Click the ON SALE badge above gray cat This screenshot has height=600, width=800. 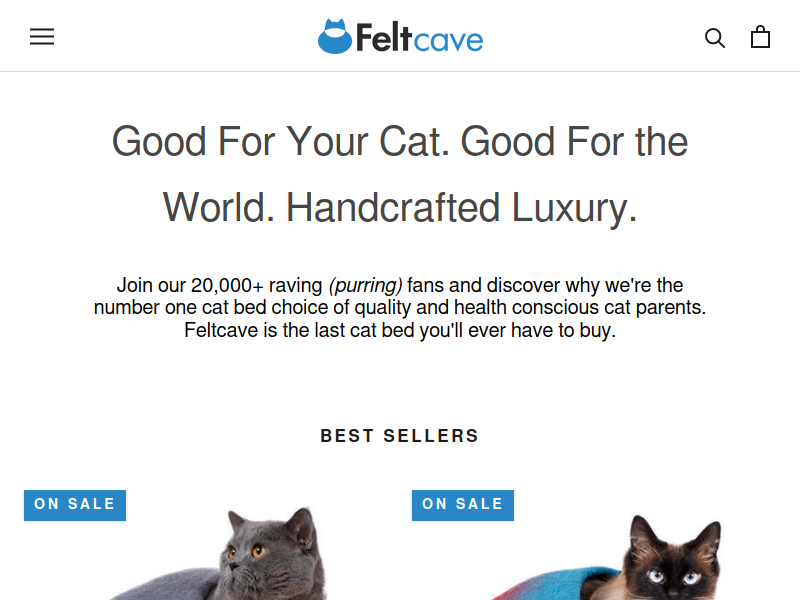75,505
